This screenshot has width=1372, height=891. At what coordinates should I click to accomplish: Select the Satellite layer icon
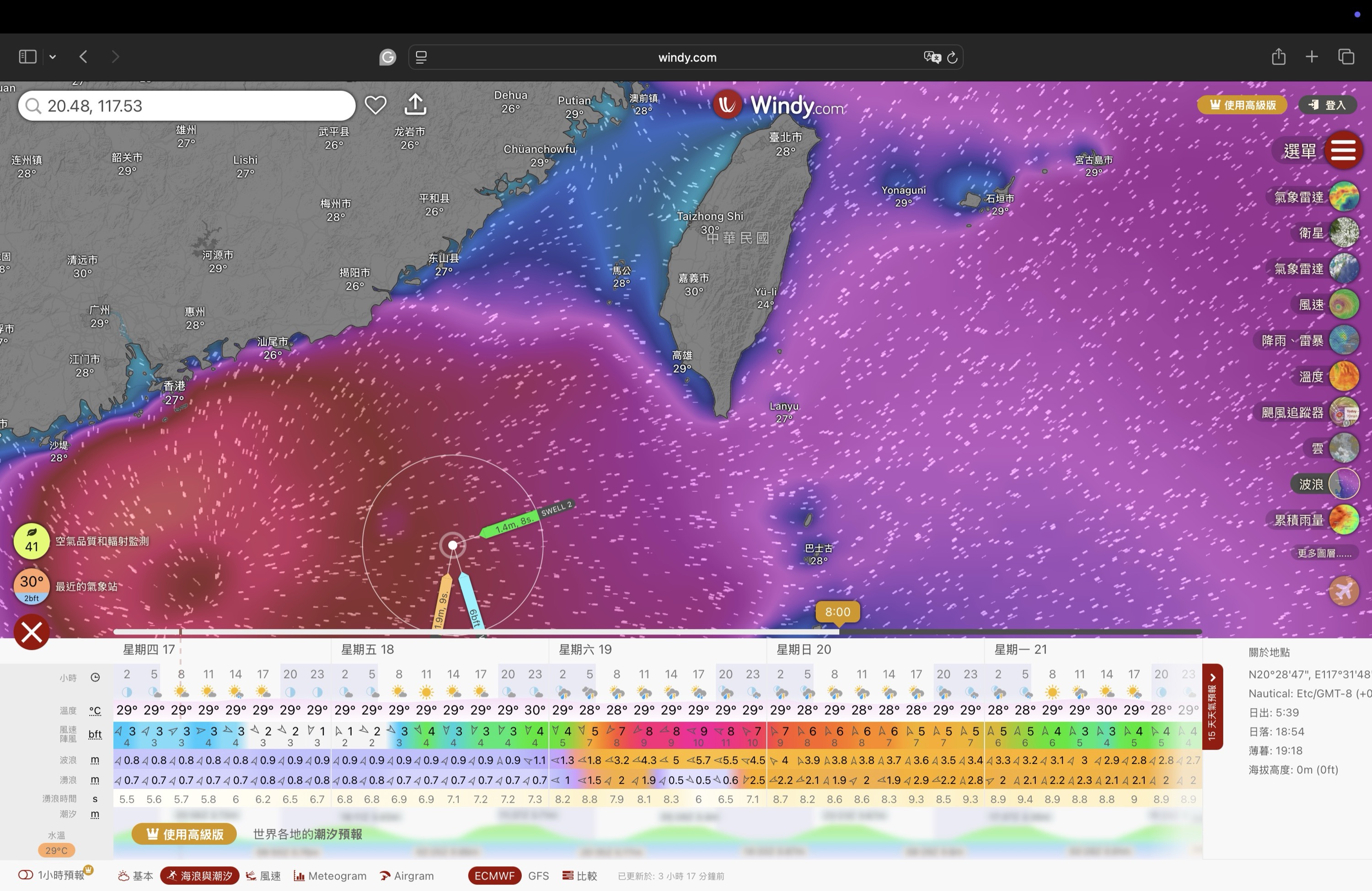1344,233
